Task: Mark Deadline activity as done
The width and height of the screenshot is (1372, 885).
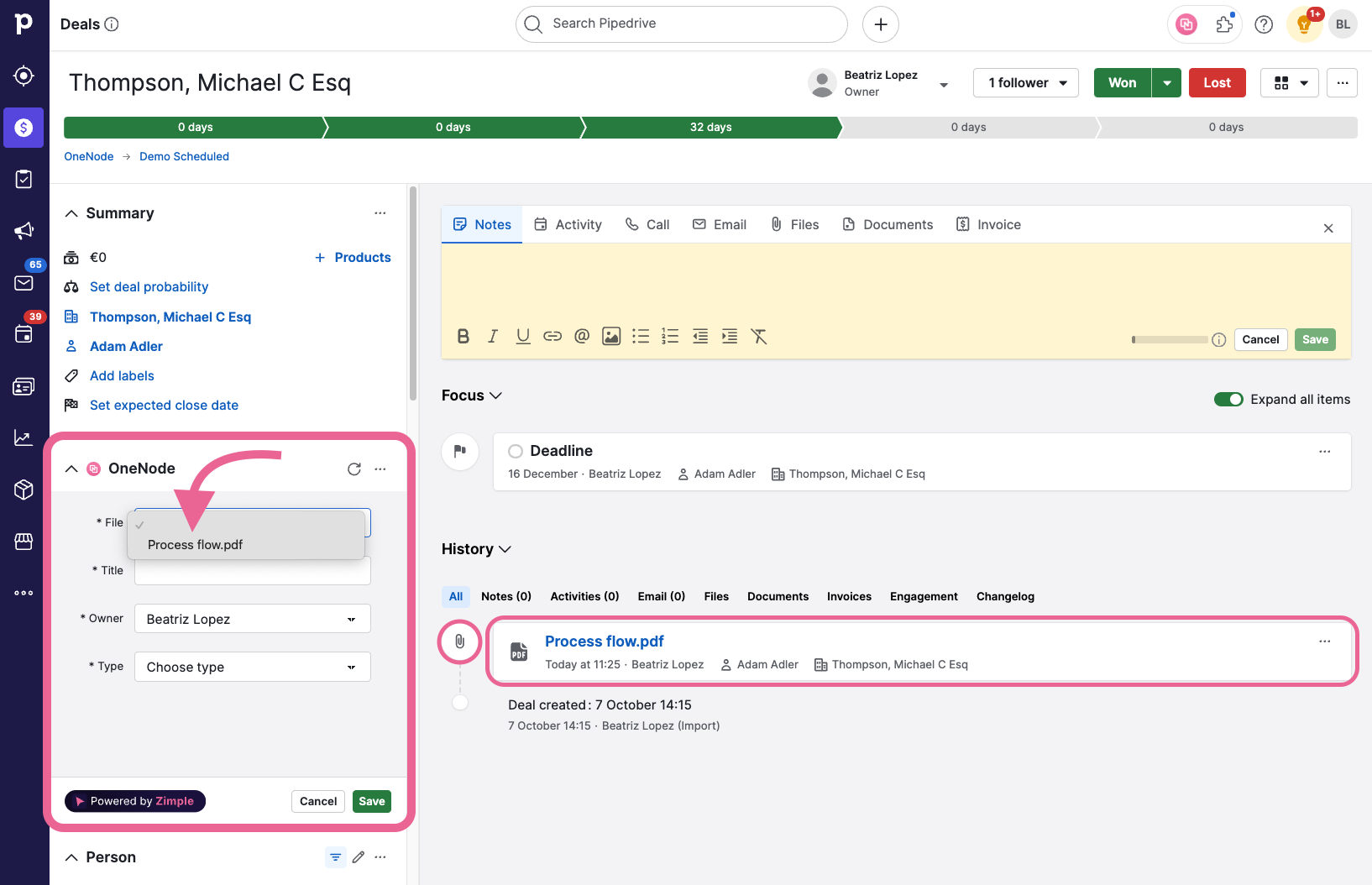Action: pyautogui.click(x=516, y=452)
